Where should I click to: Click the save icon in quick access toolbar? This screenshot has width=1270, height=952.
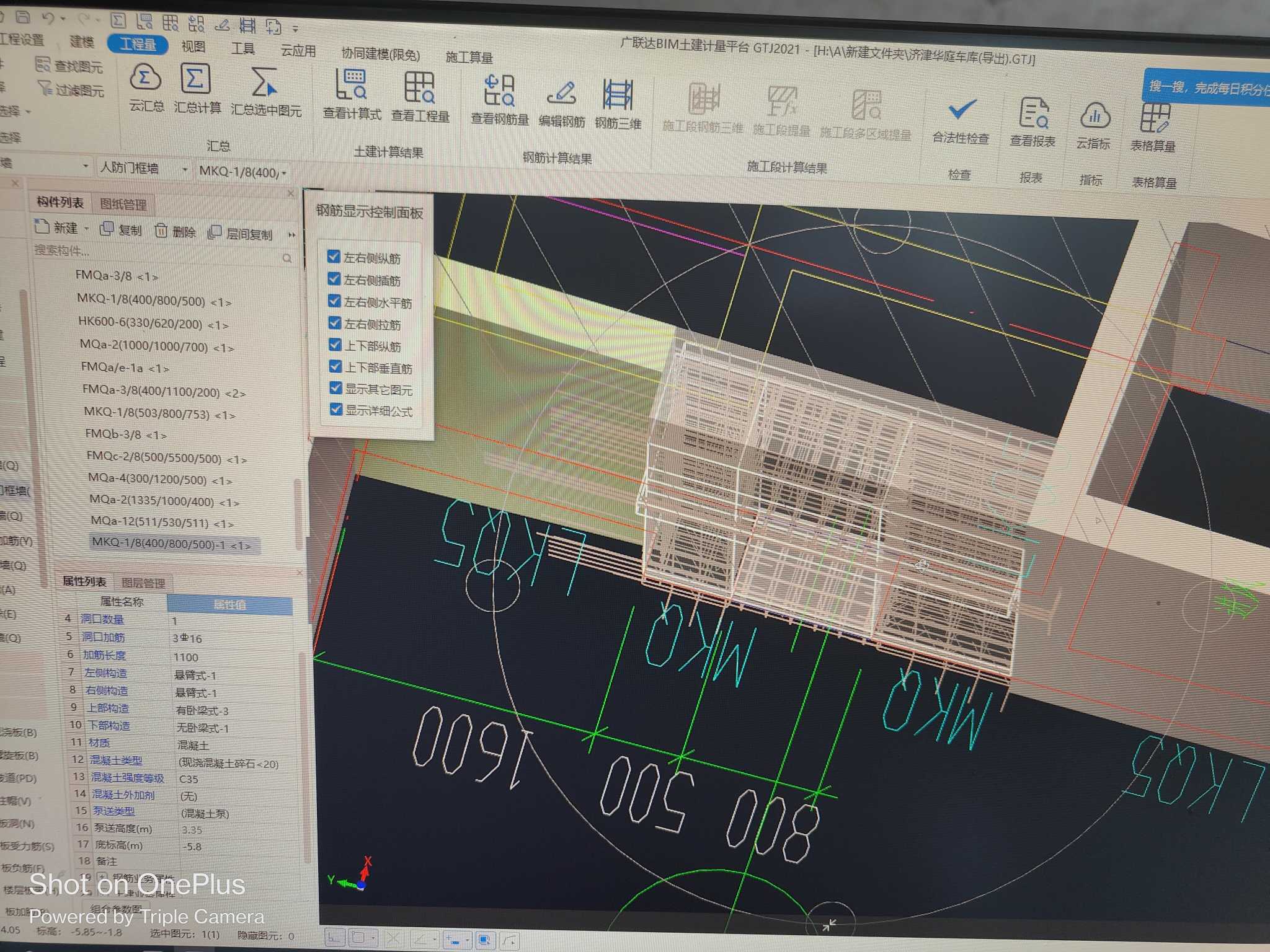click(23, 17)
